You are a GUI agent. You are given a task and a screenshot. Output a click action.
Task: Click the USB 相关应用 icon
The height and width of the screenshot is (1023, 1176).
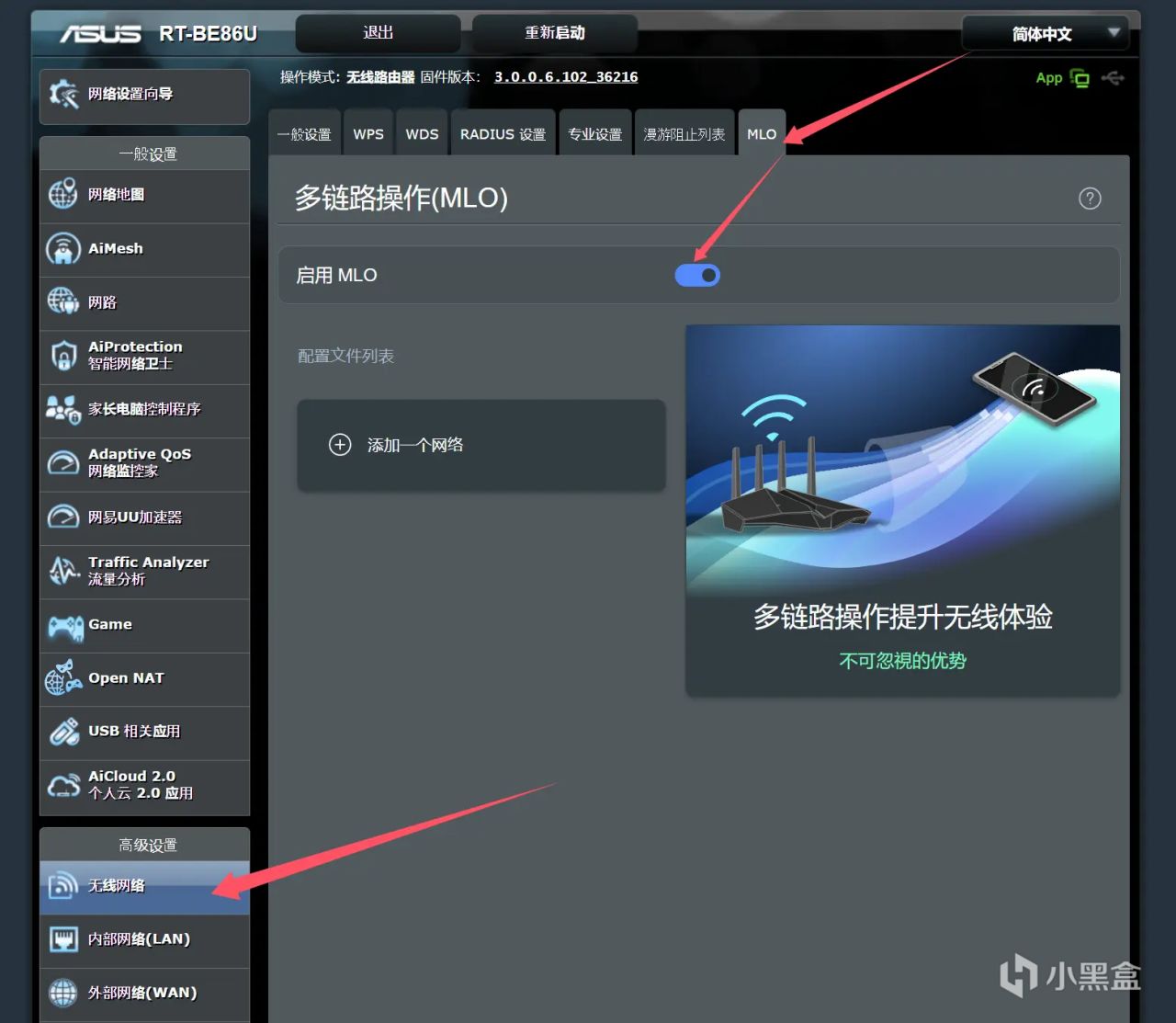[x=62, y=732]
